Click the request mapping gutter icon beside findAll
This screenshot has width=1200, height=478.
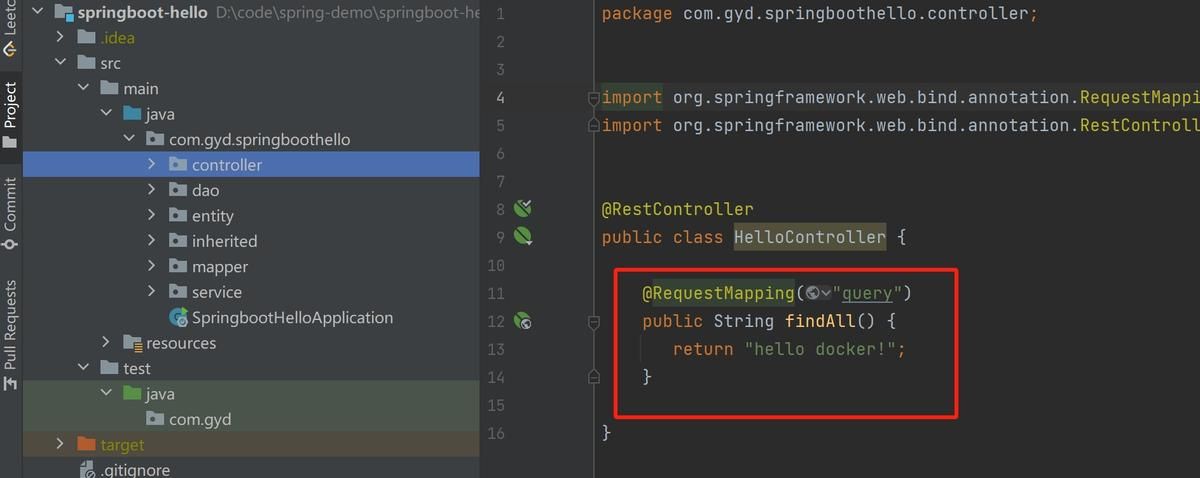(523, 321)
